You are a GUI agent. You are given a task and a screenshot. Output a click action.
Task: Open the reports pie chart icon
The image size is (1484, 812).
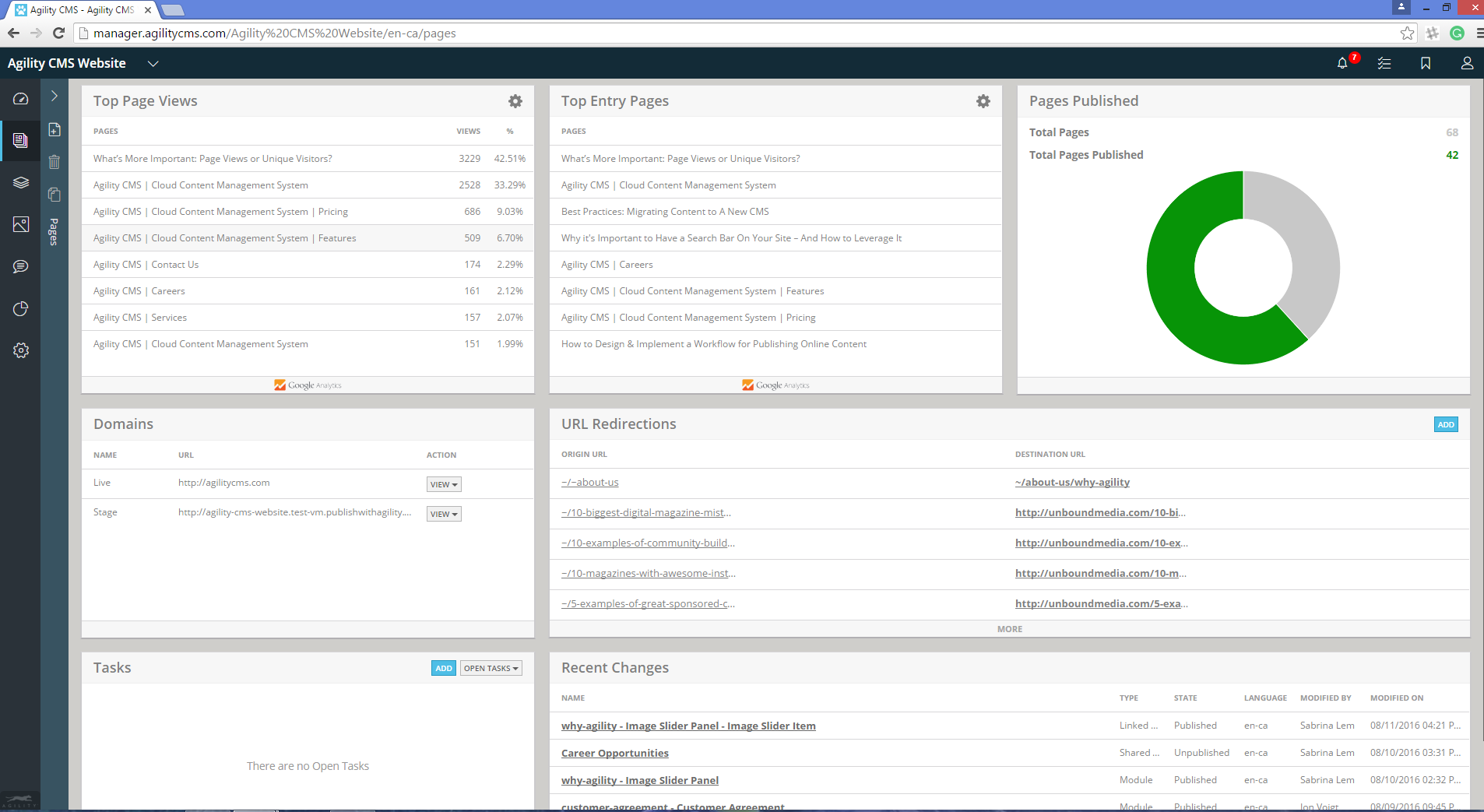tap(21, 309)
